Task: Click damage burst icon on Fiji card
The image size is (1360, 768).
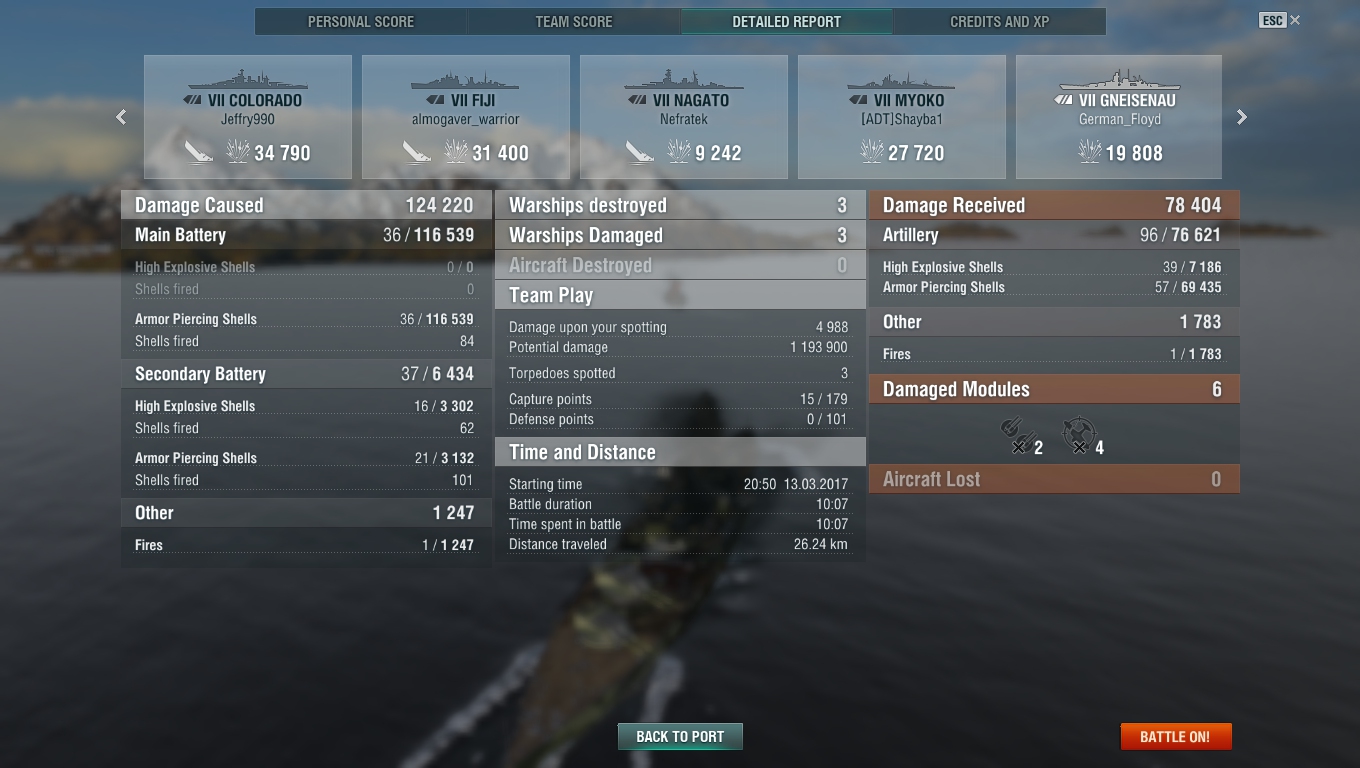Action: coord(457,152)
